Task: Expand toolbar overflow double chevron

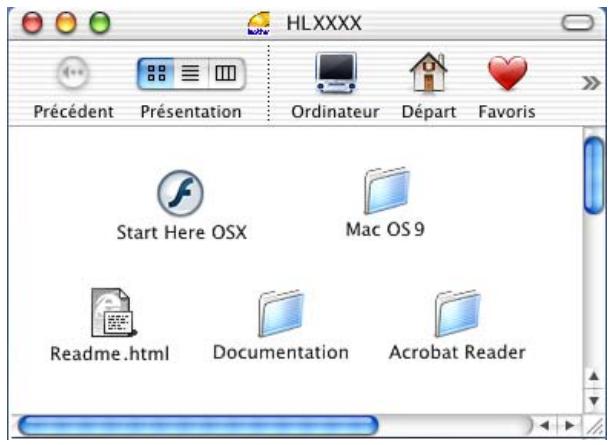Action: (x=591, y=83)
